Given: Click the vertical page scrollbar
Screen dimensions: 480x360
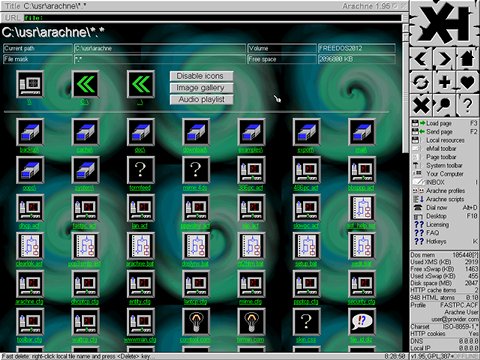Looking at the screenshot, I should pos(406,184).
